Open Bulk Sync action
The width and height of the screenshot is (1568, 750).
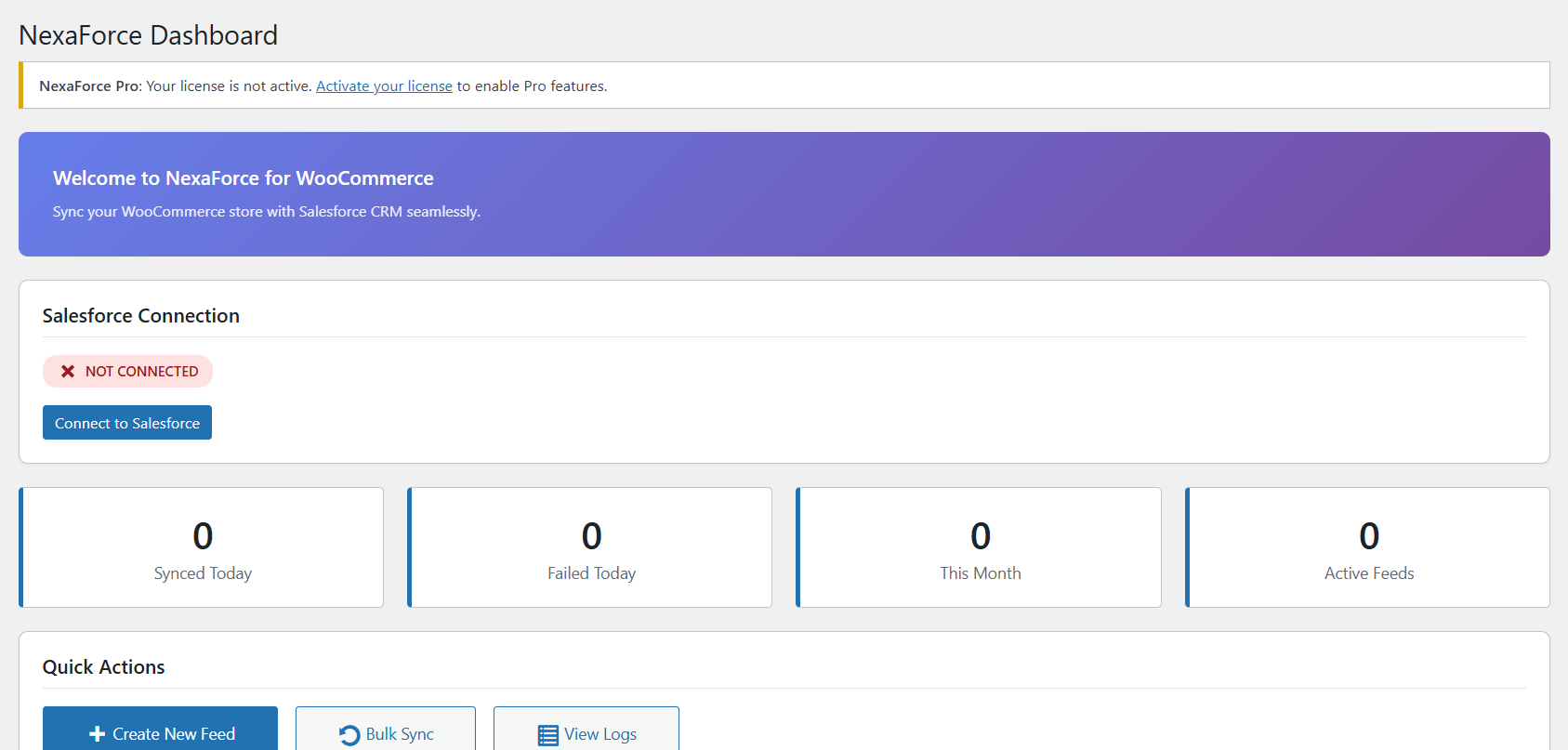click(x=386, y=730)
